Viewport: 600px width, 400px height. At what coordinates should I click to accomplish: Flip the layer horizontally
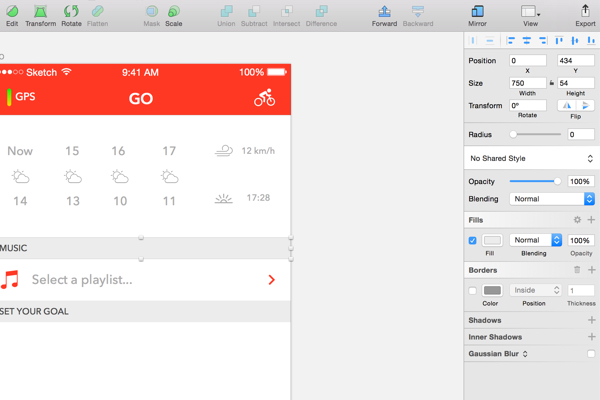pyautogui.click(x=566, y=105)
